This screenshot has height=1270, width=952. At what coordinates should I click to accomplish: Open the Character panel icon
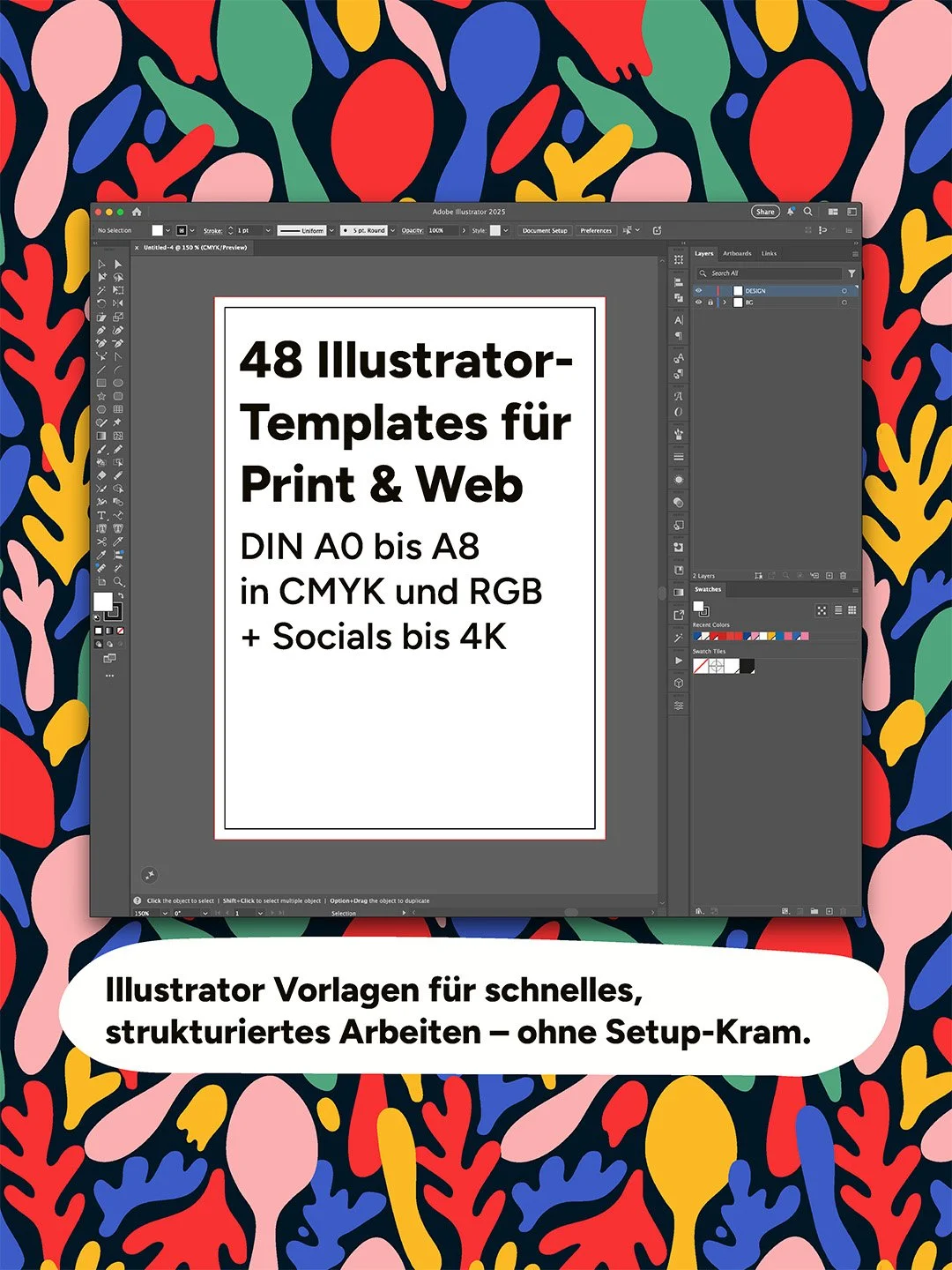pos(678,320)
